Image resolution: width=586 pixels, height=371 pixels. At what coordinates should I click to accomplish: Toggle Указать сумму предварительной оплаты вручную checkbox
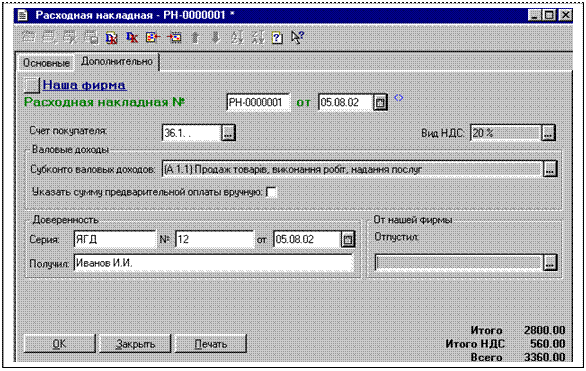click(x=271, y=192)
